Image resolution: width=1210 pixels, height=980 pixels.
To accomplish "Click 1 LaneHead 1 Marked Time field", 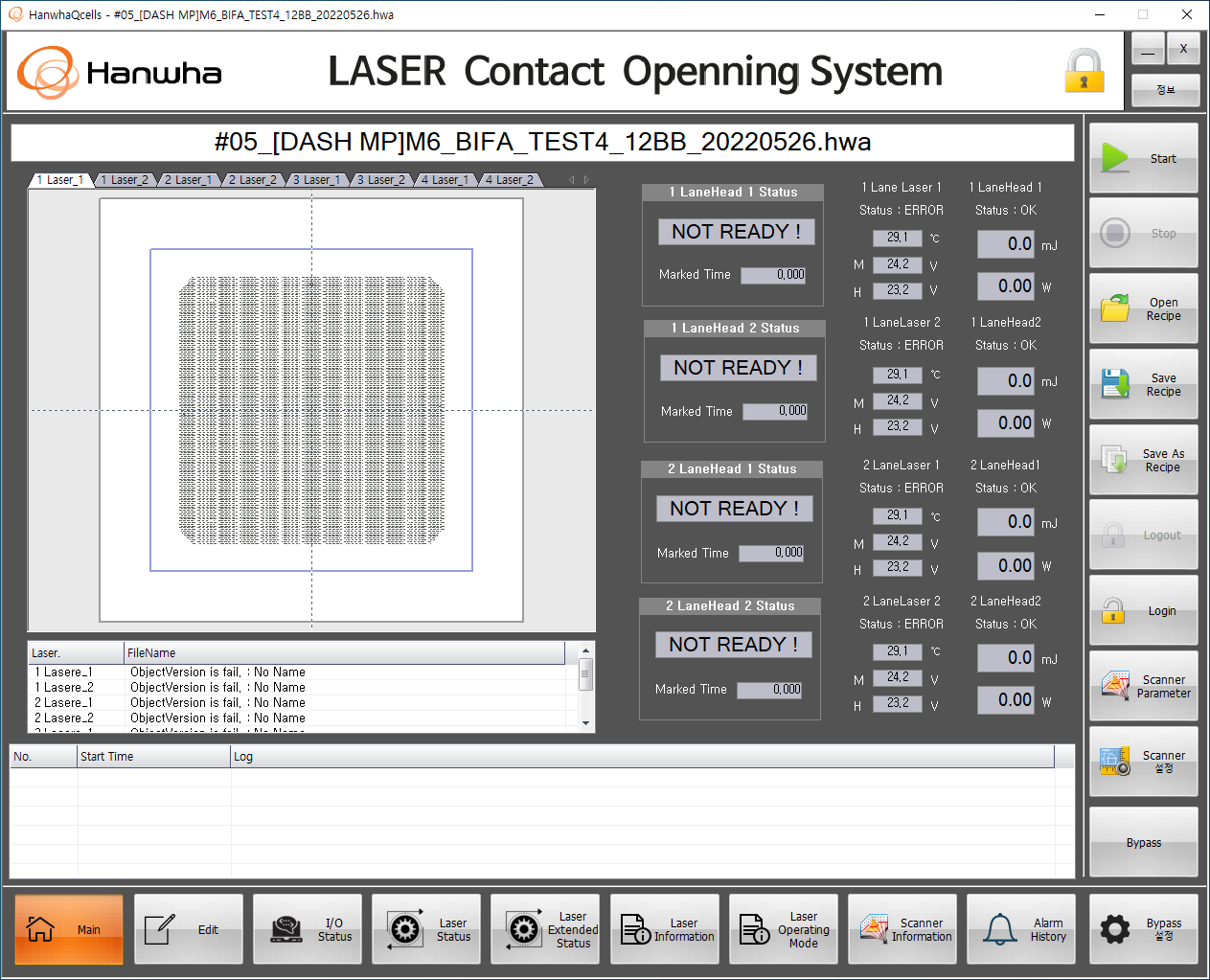I will (773, 275).
